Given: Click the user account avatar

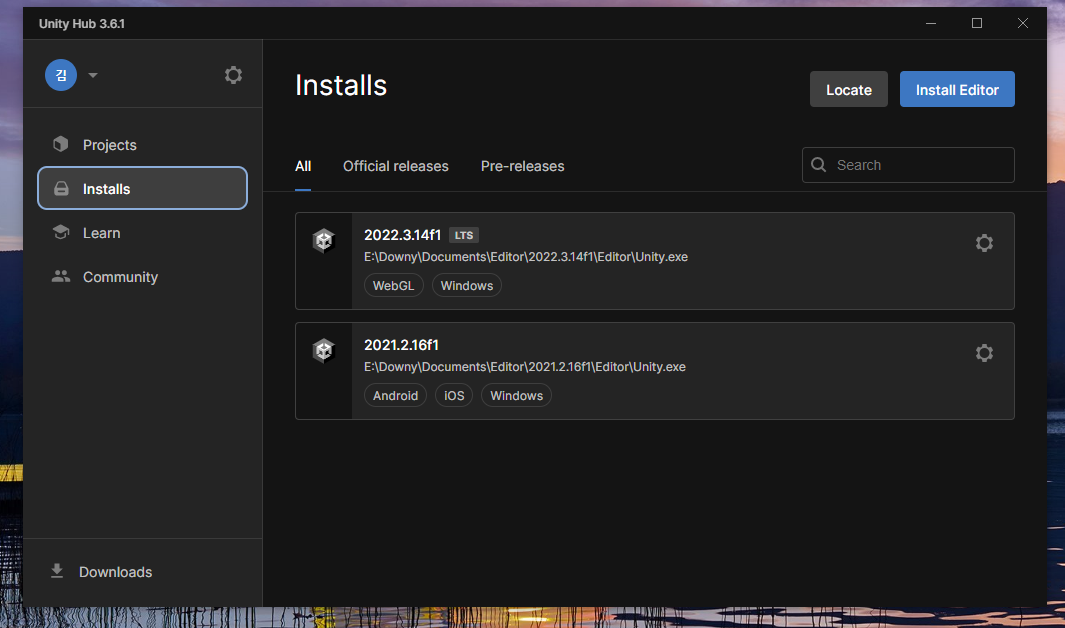Looking at the screenshot, I should coord(61,75).
